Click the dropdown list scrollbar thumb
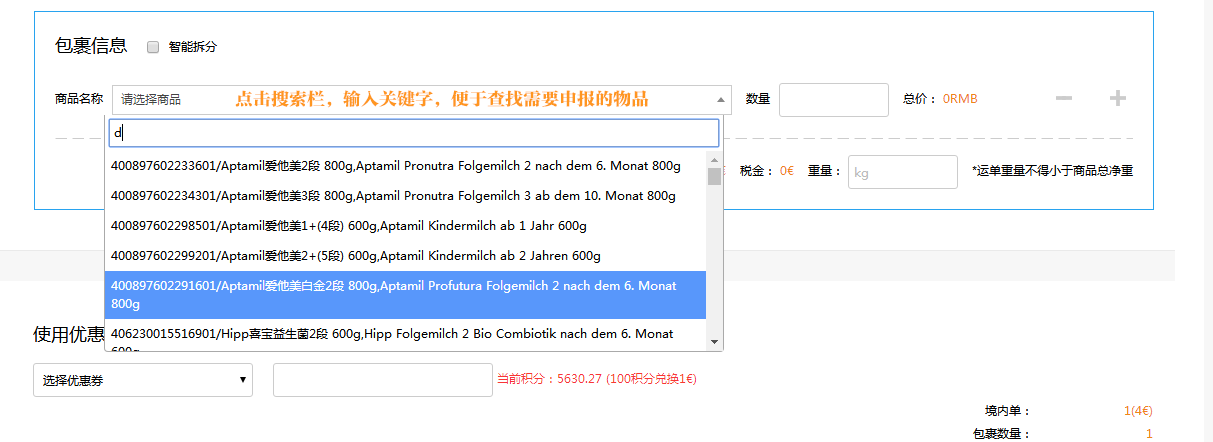Screen dimensions: 1213x442 click(714, 177)
